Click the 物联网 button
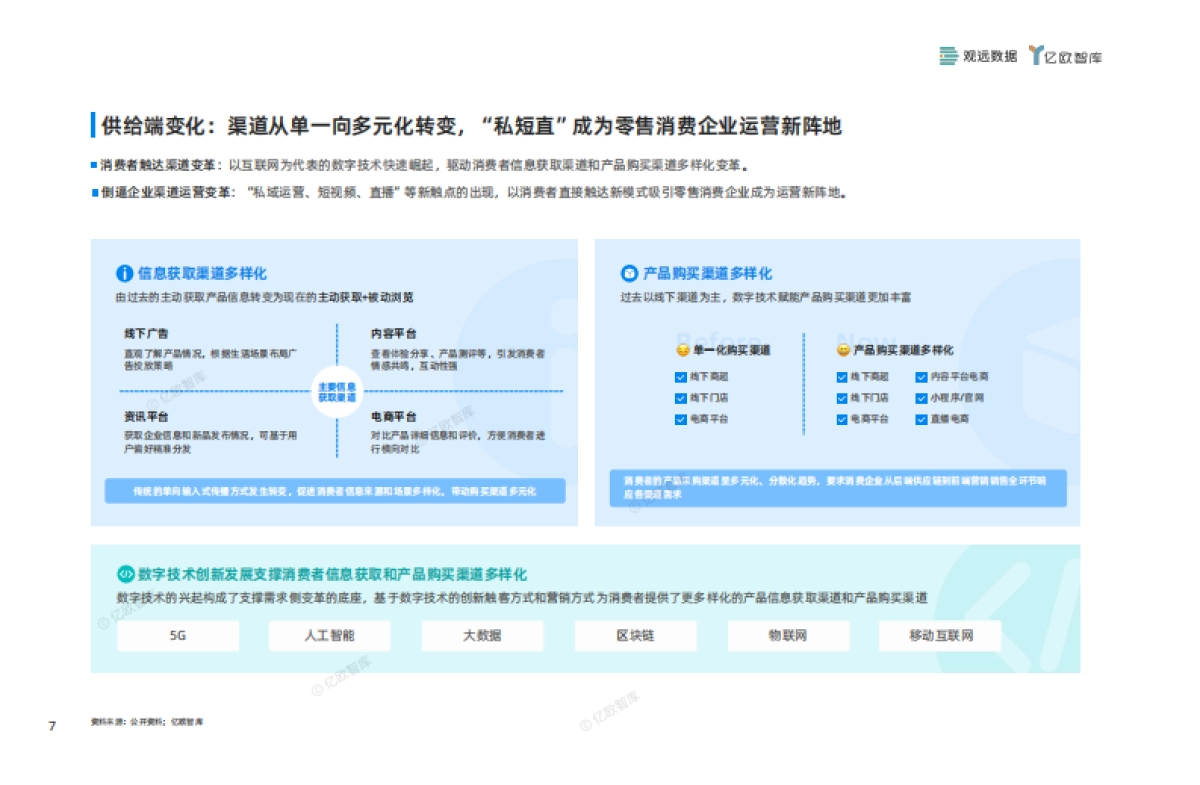Screen dimensions: 1200x785 coord(788,635)
